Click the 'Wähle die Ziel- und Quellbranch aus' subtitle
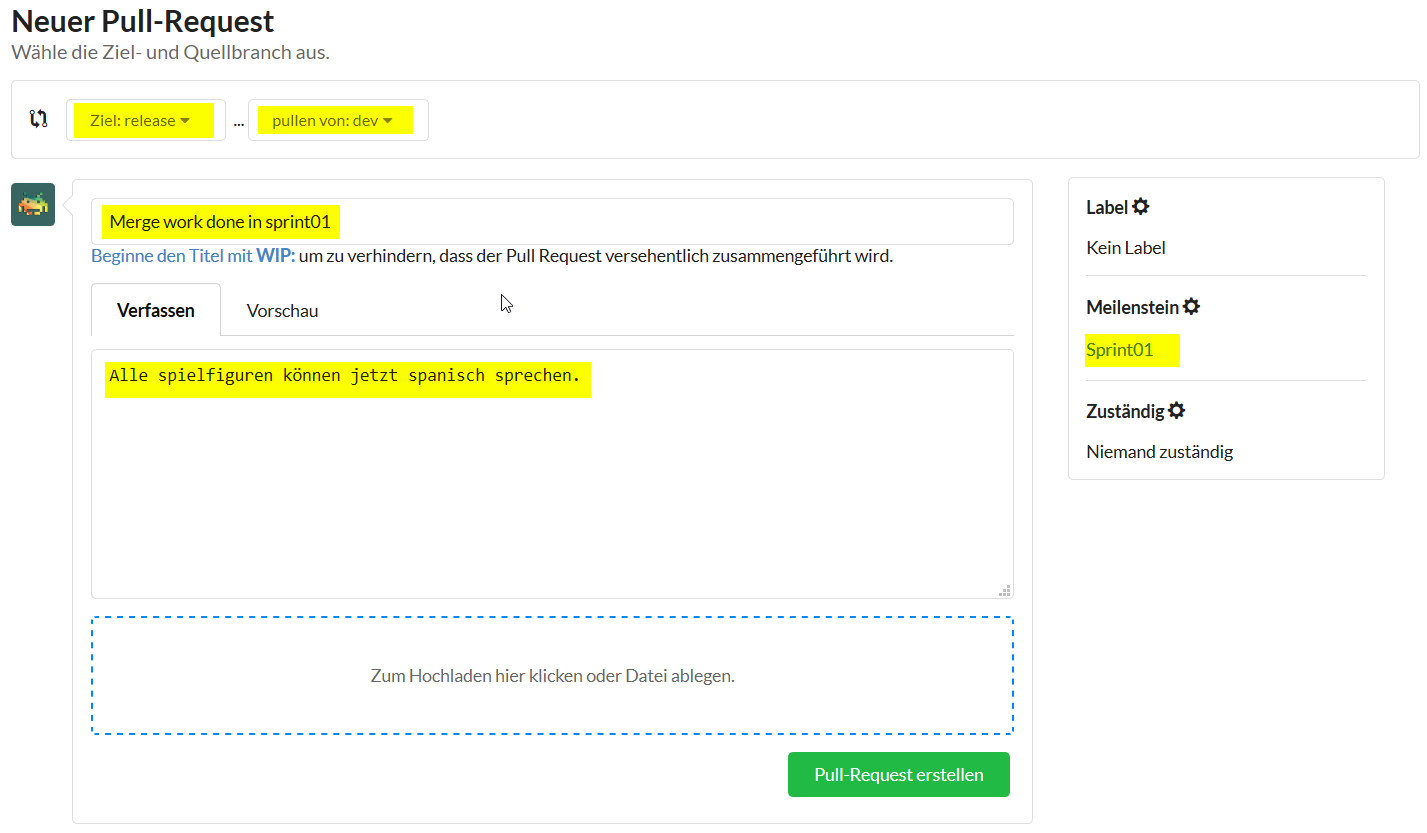The width and height of the screenshot is (1427, 833). [x=170, y=52]
